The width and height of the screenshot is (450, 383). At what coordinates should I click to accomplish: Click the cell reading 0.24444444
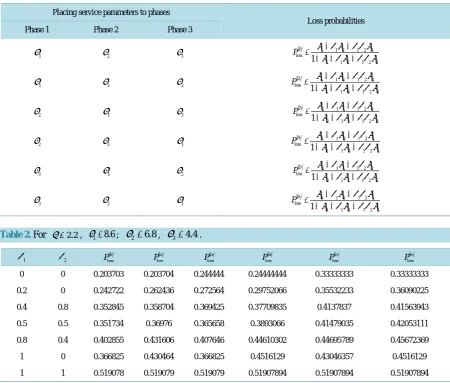(x=267, y=274)
